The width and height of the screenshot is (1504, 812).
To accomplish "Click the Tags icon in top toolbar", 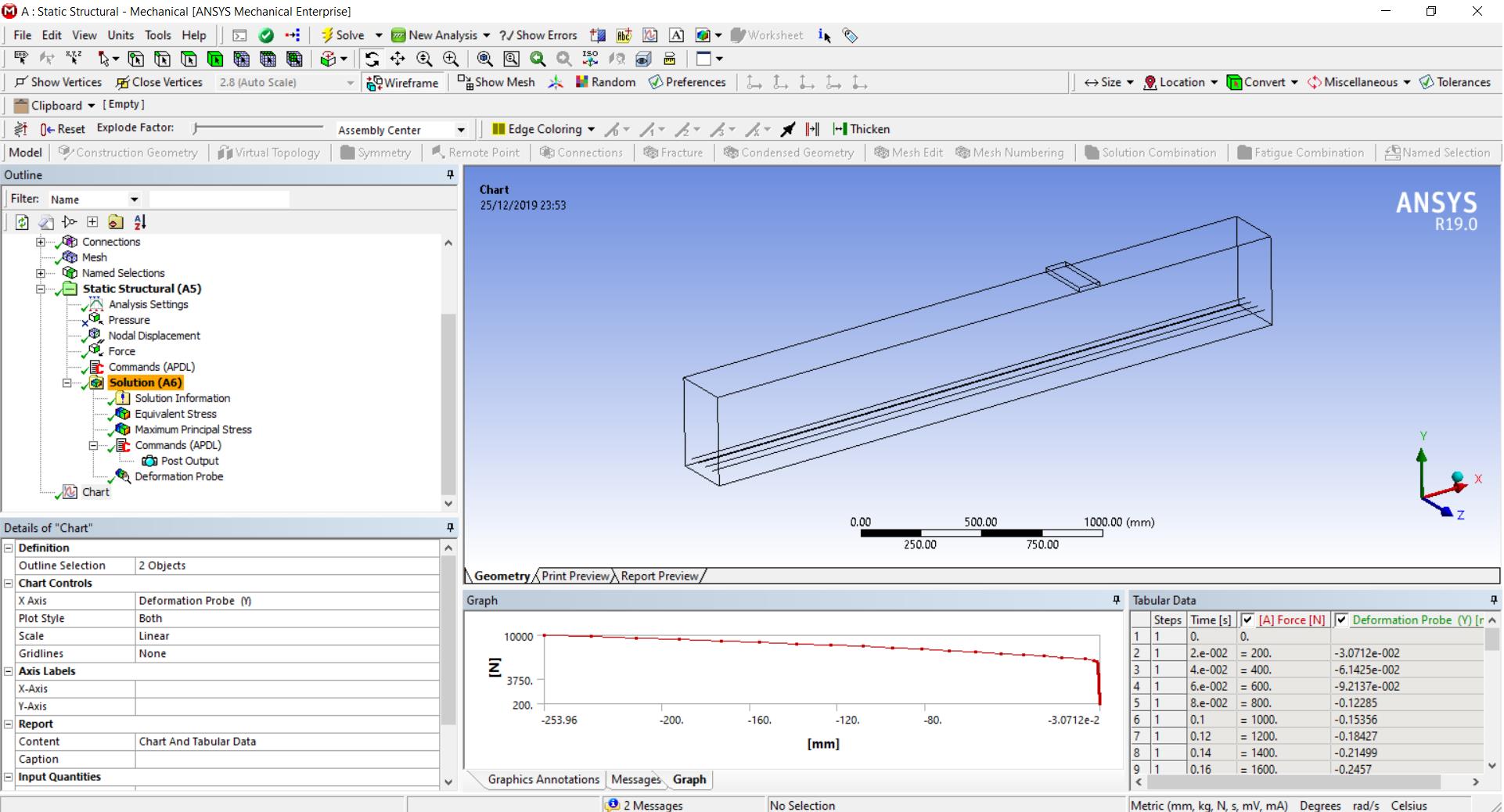I will tap(850, 35).
